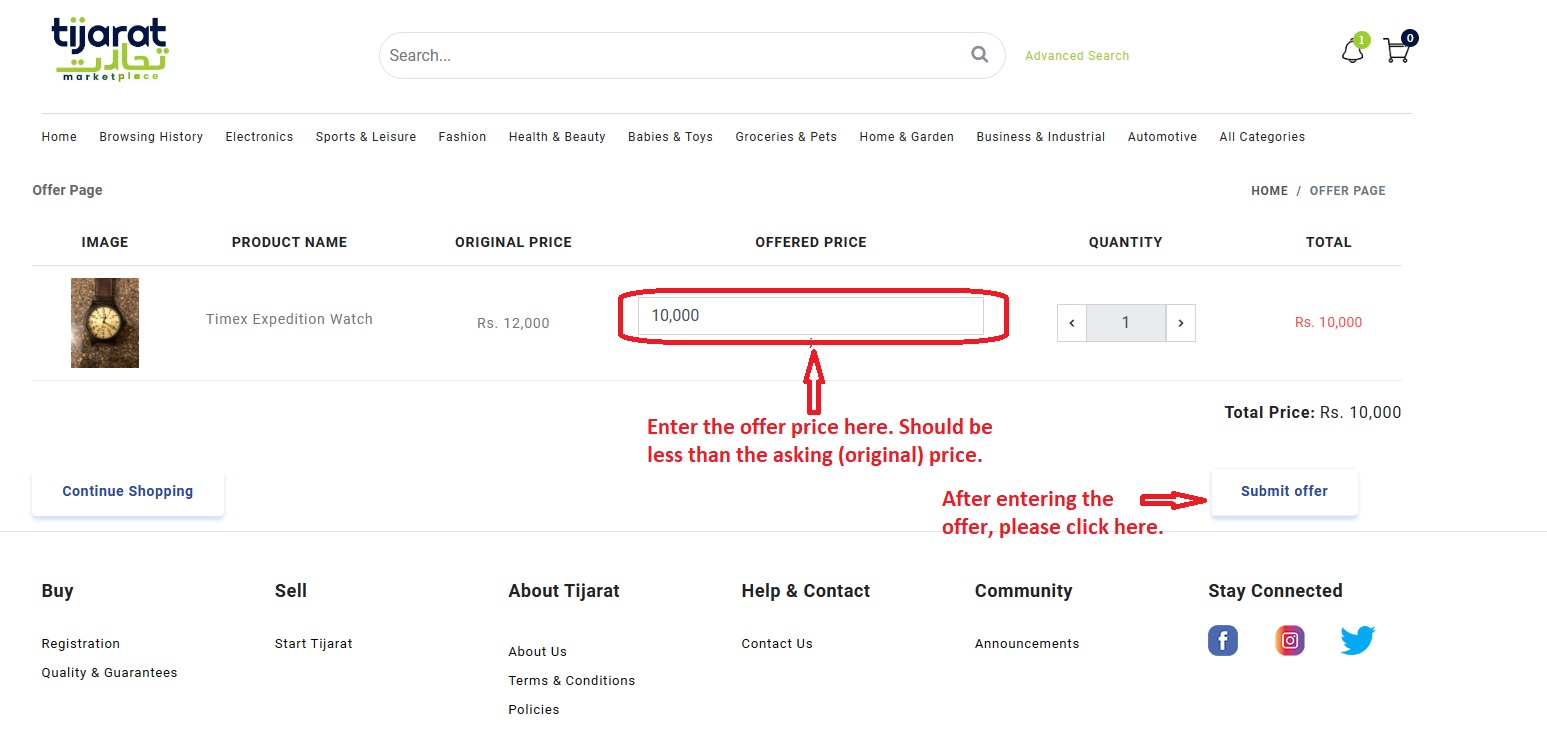Click the original price Rs. 12,000
Image resolution: width=1547 pixels, height=742 pixels.
(x=513, y=323)
